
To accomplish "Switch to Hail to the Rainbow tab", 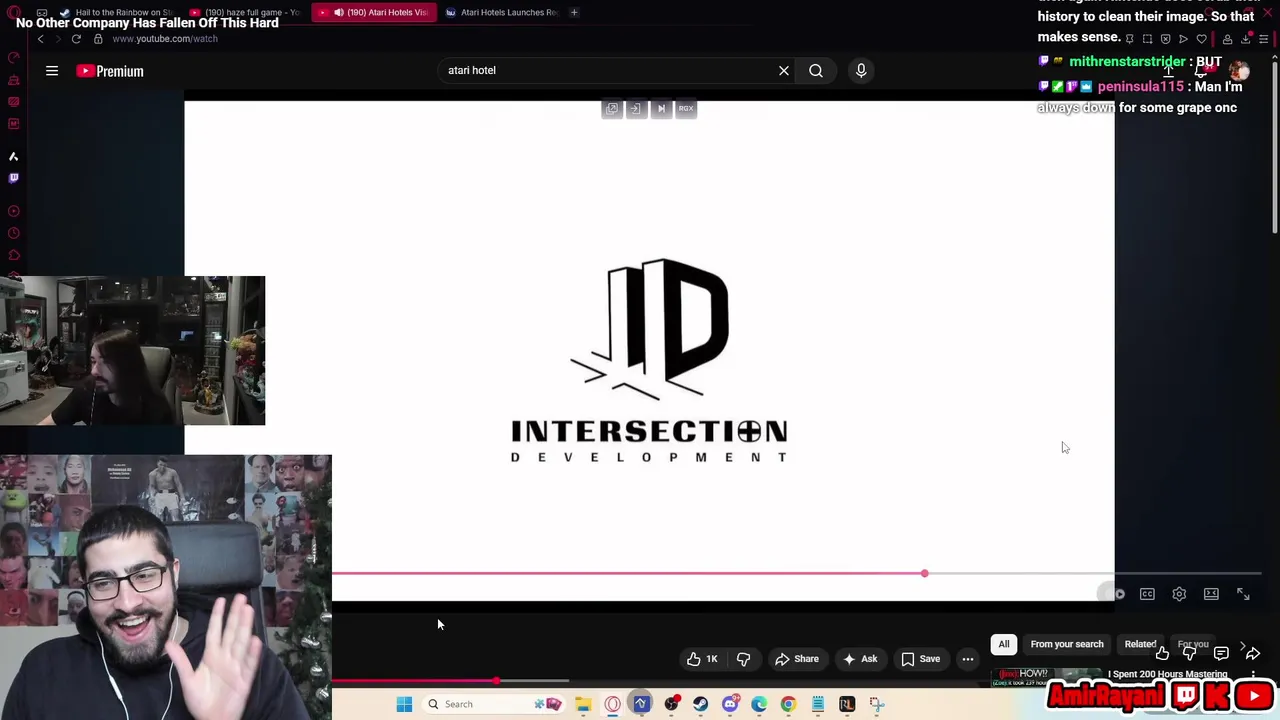I will [118, 12].
